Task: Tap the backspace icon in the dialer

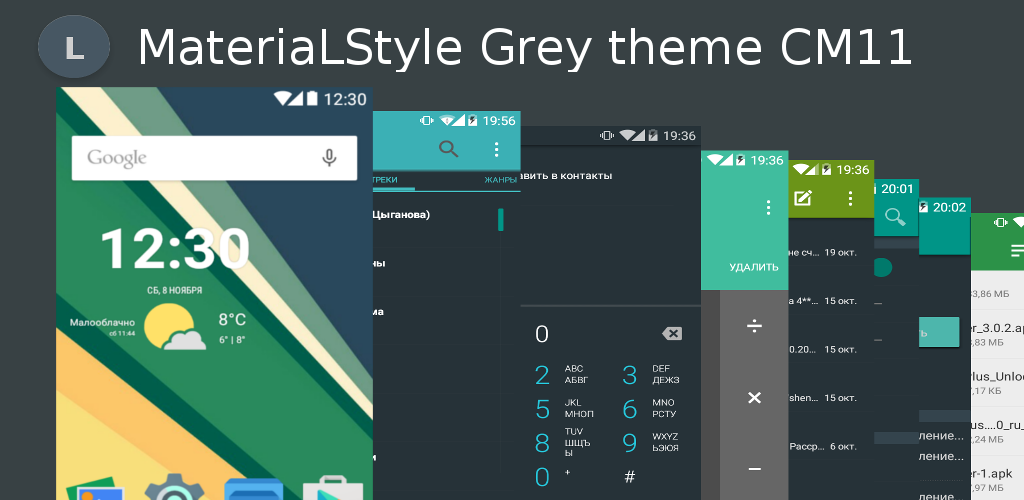Action: (x=671, y=334)
